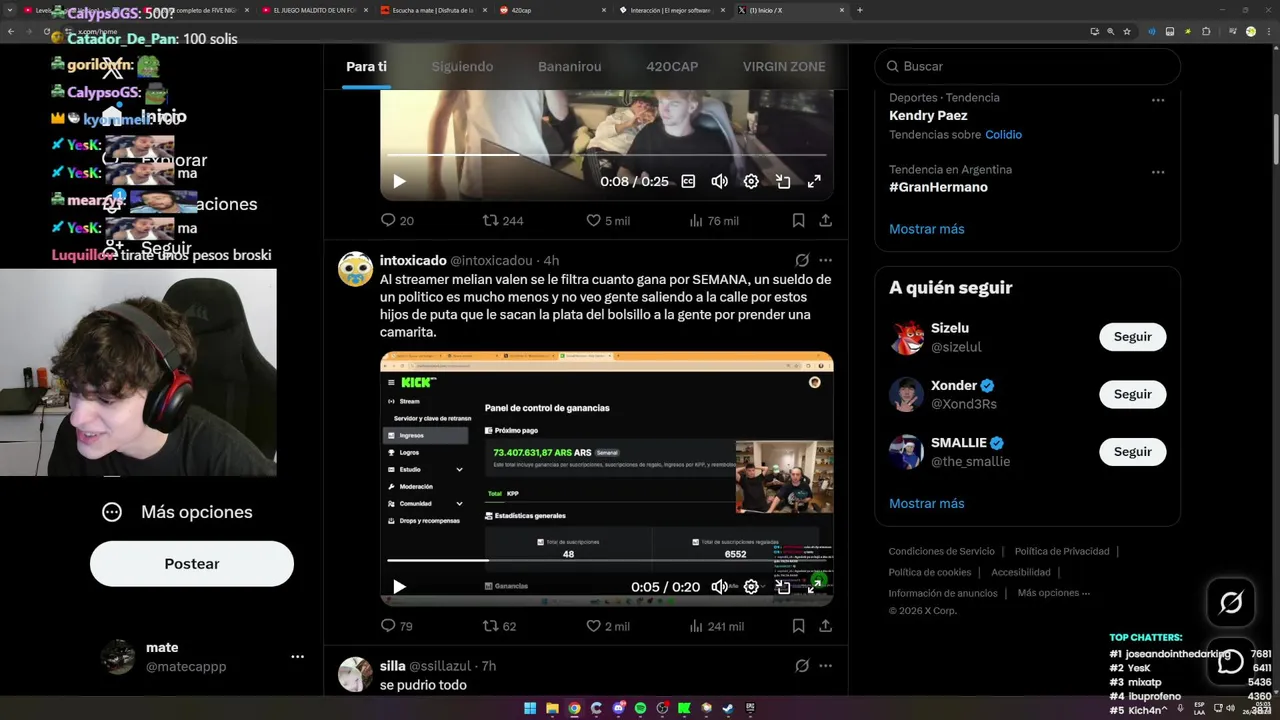This screenshot has height=720, width=1280.
Task: Open Grok icon on intoxicado's post
Action: click(802, 260)
